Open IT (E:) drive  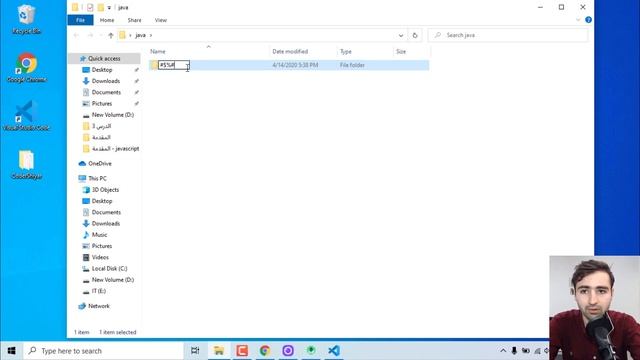point(98,291)
